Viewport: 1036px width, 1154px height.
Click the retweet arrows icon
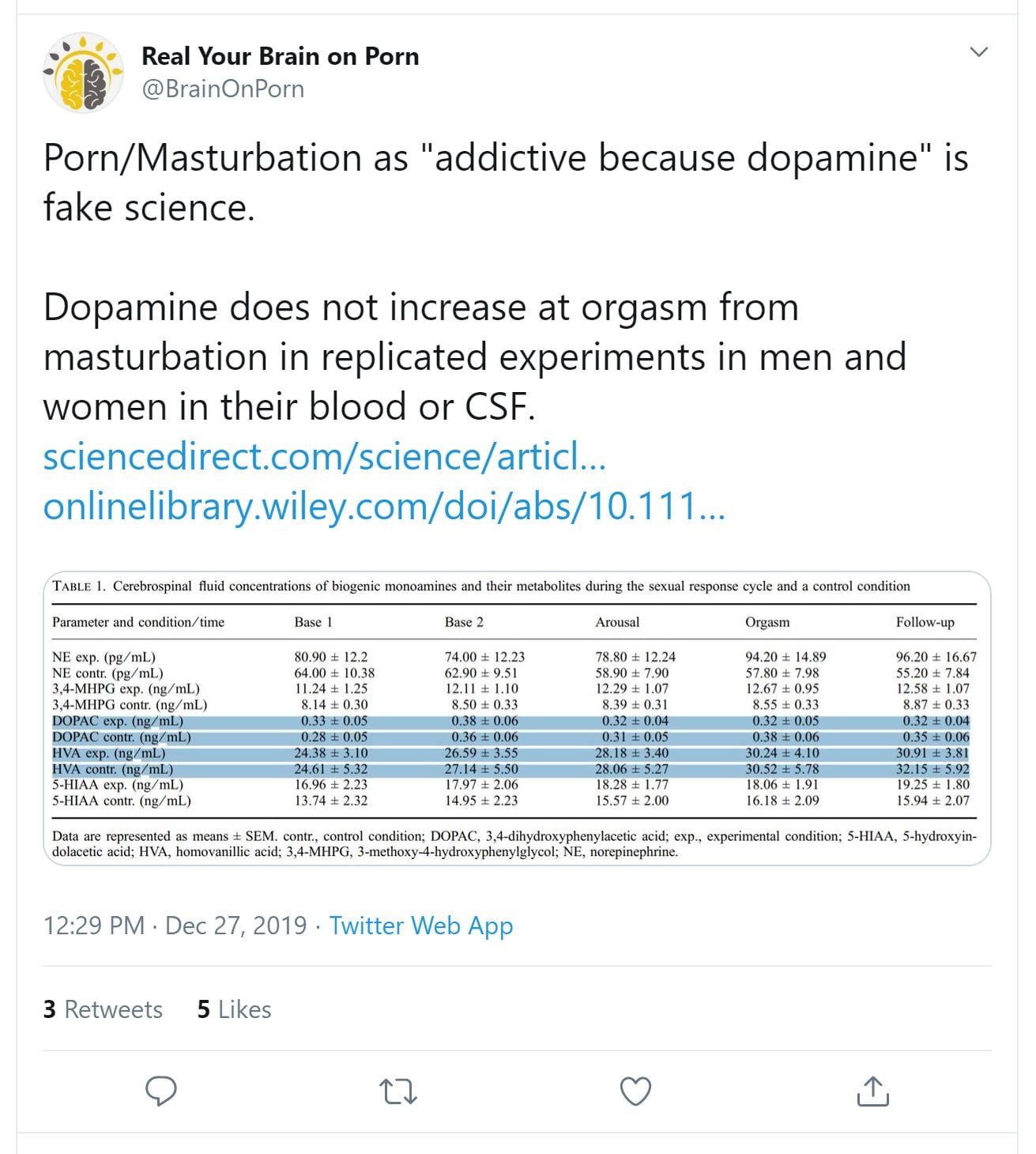pyautogui.click(x=398, y=1092)
